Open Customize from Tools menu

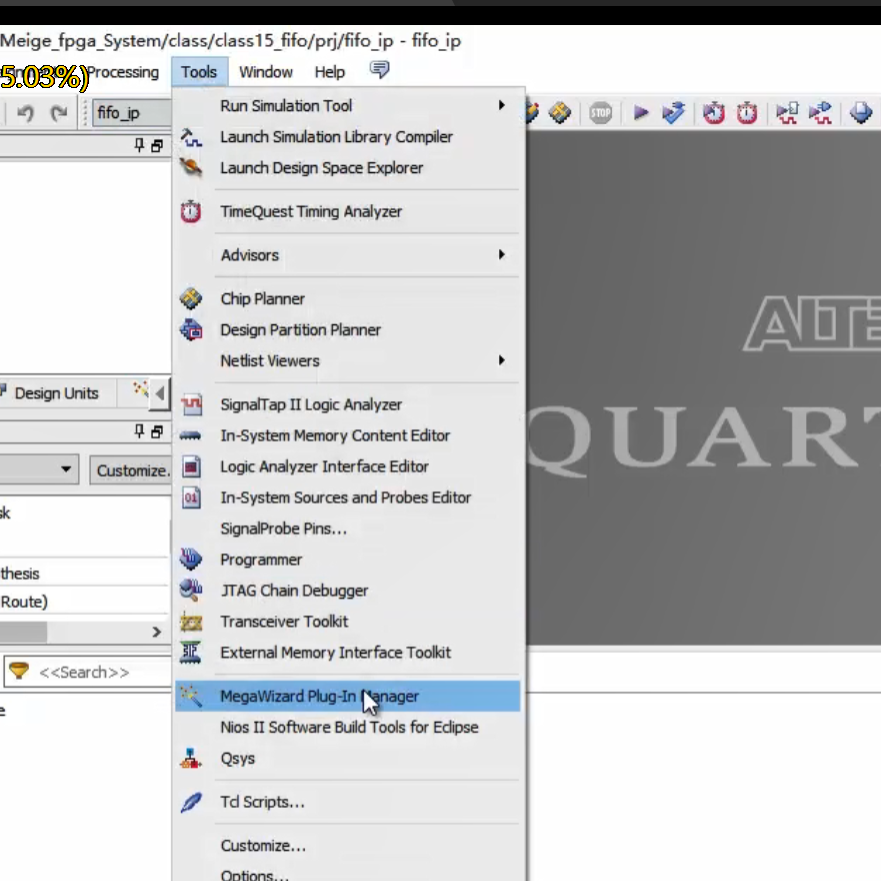click(x=347, y=846)
